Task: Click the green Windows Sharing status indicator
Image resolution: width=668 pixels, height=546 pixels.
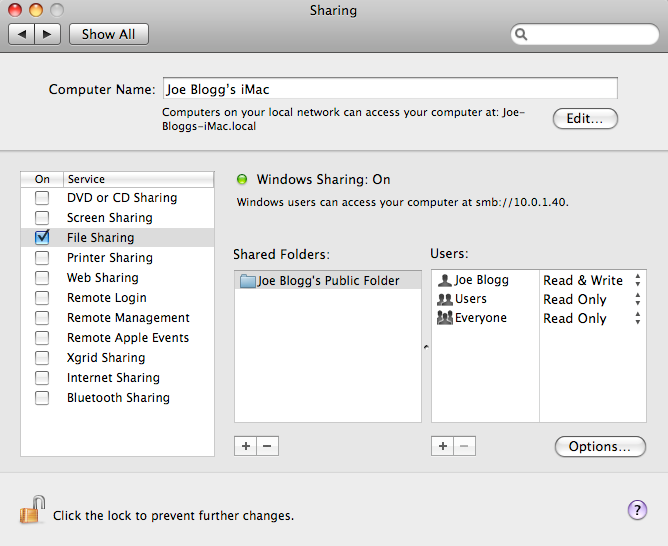Action: click(242, 179)
